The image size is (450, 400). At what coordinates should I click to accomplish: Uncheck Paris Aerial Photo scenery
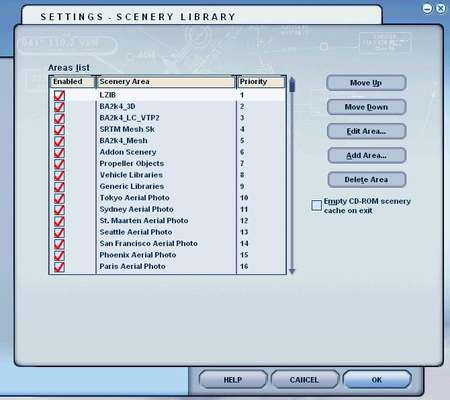59,267
